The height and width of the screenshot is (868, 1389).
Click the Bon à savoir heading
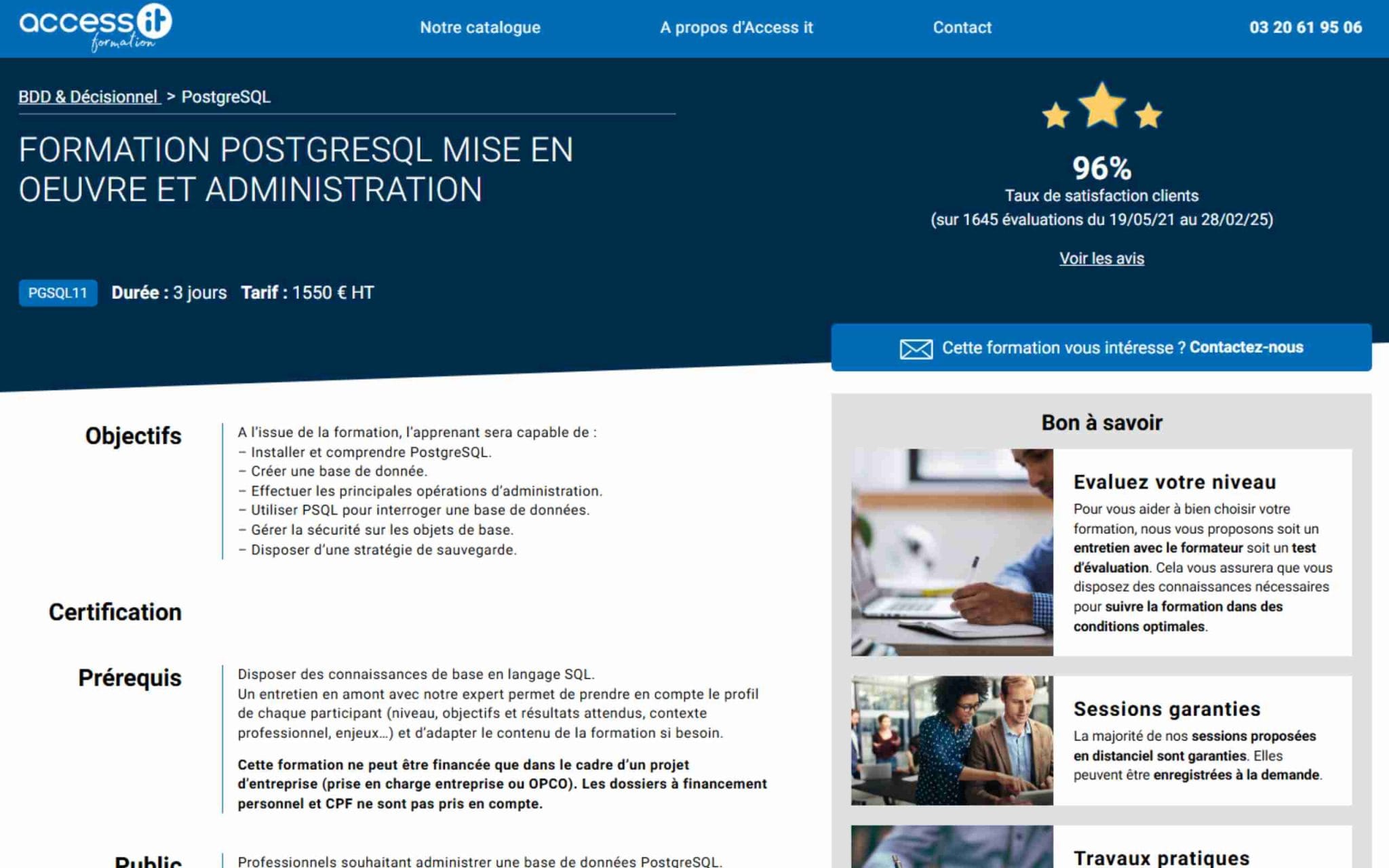click(1101, 422)
